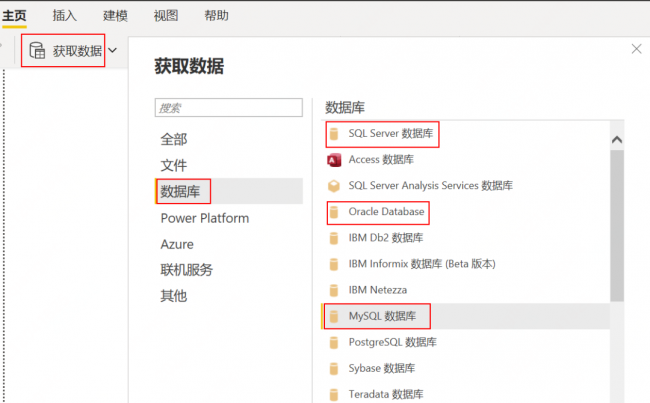Switch to the 建模 ribbon tab
Screen dimensions: 650x403
click(x=115, y=15)
